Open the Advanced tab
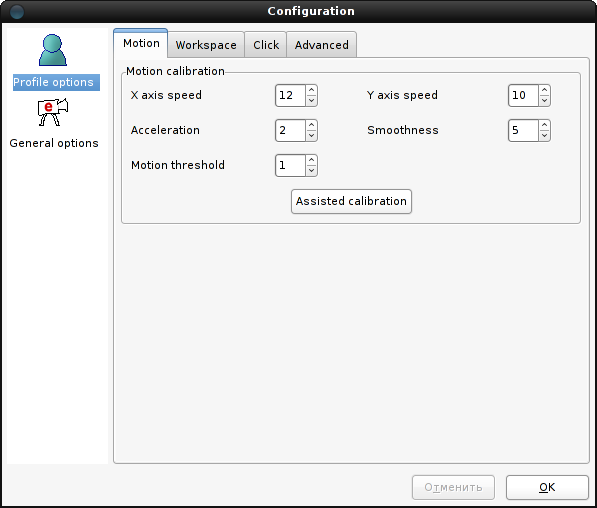The width and height of the screenshot is (597, 508). pos(321,45)
